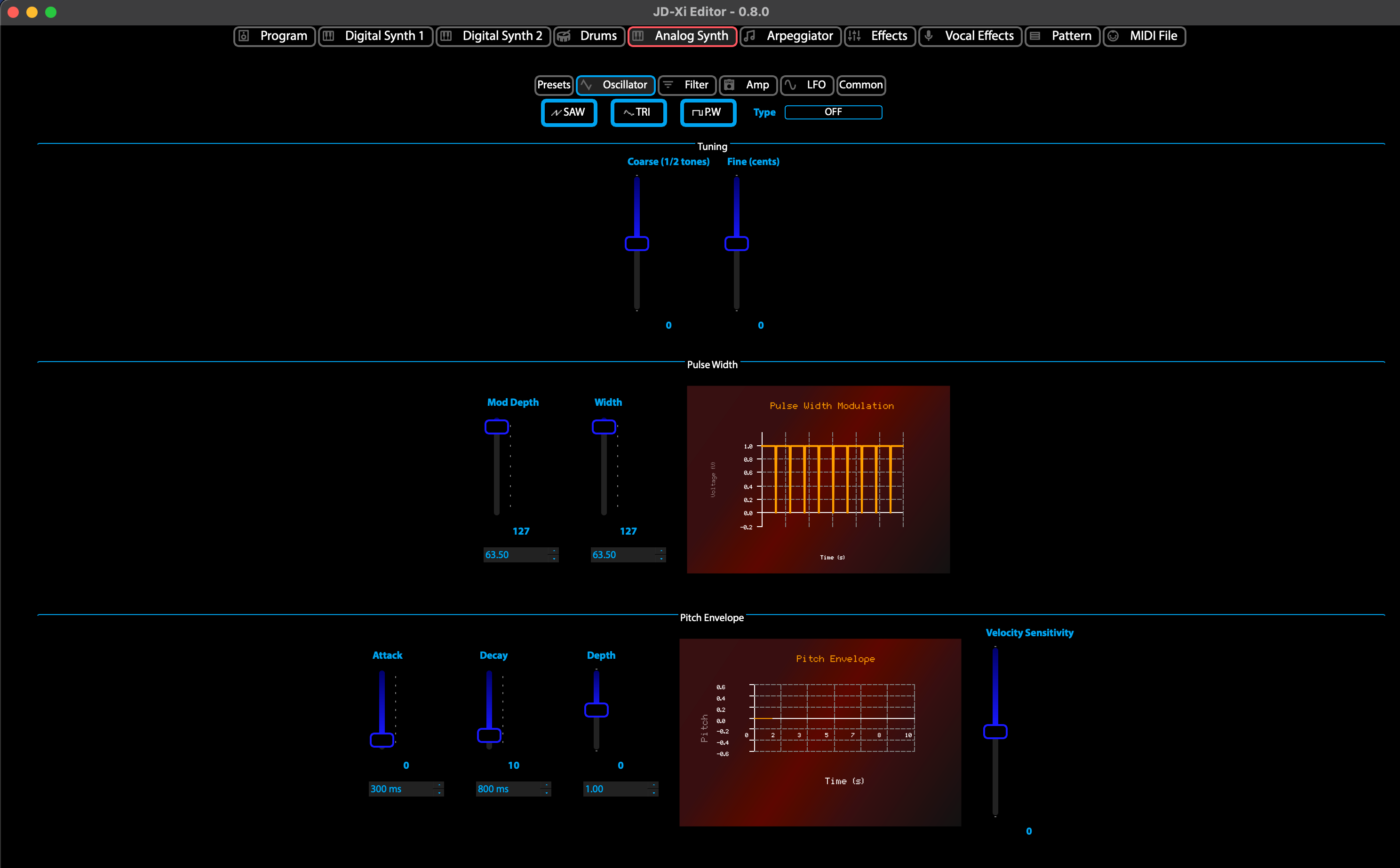Open the LFO tab
The height and width of the screenshot is (868, 1400).
click(807, 85)
